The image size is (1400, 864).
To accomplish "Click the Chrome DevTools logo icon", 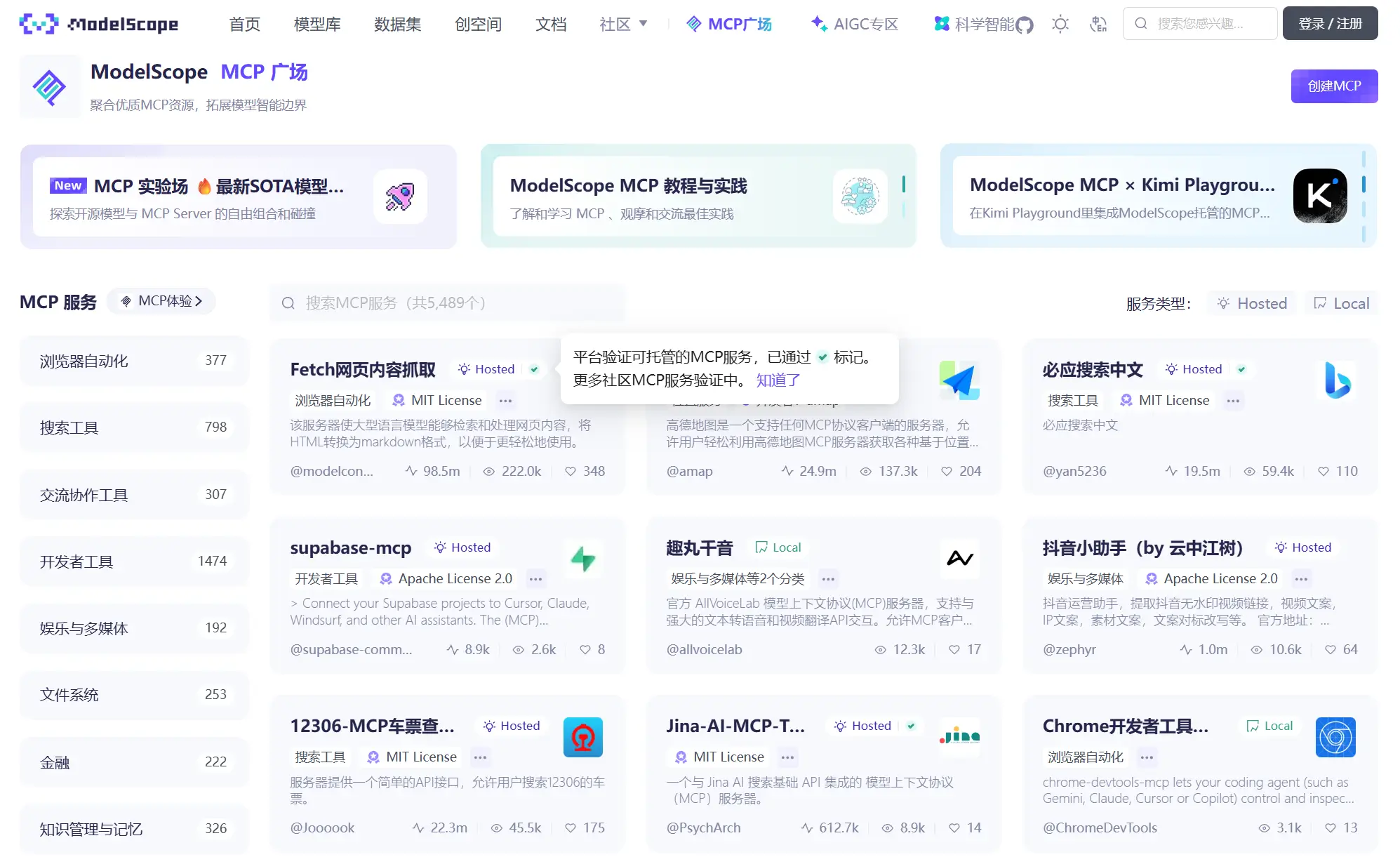I will [1335, 737].
